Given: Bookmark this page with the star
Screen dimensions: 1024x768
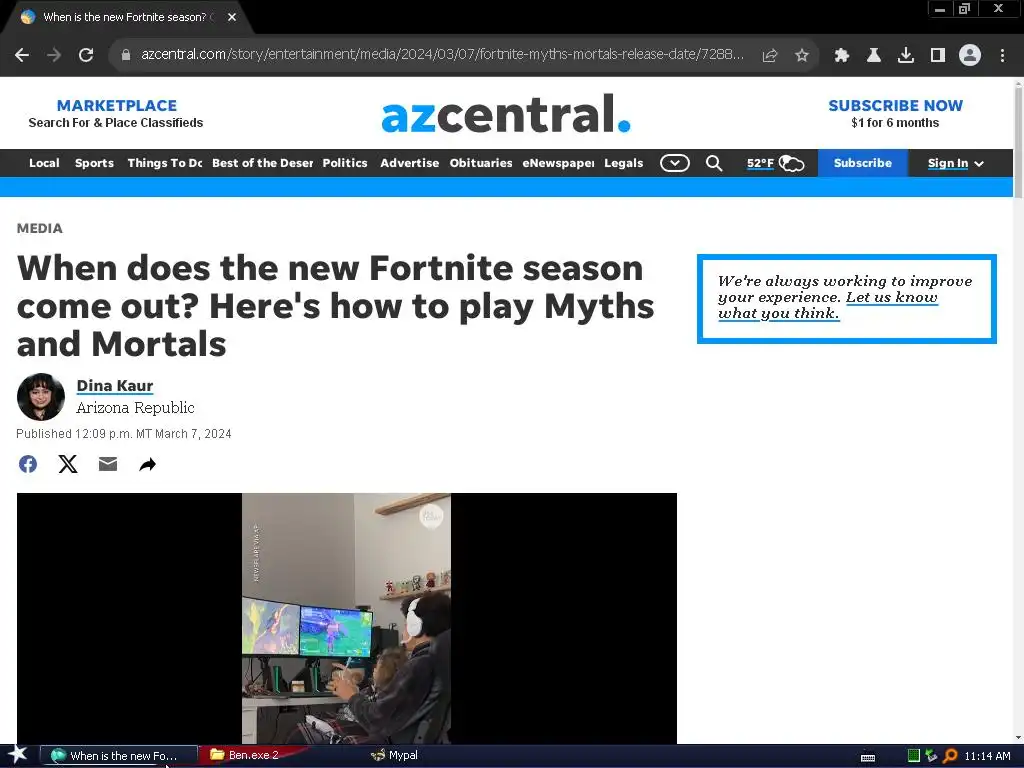Looking at the screenshot, I should (802, 56).
